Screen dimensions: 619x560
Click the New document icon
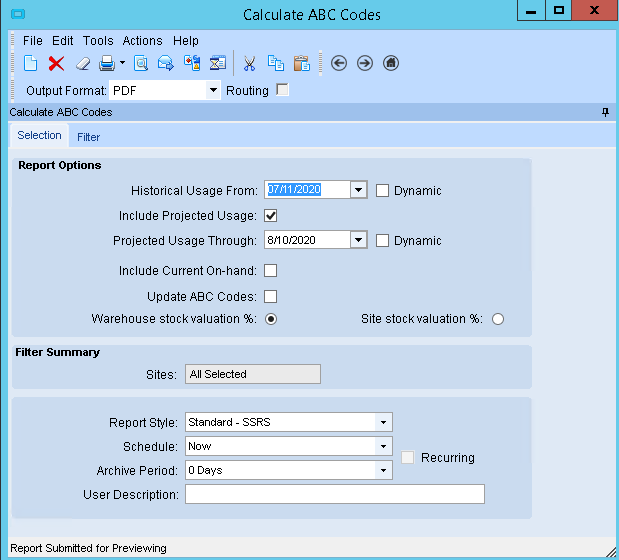(x=31, y=63)
